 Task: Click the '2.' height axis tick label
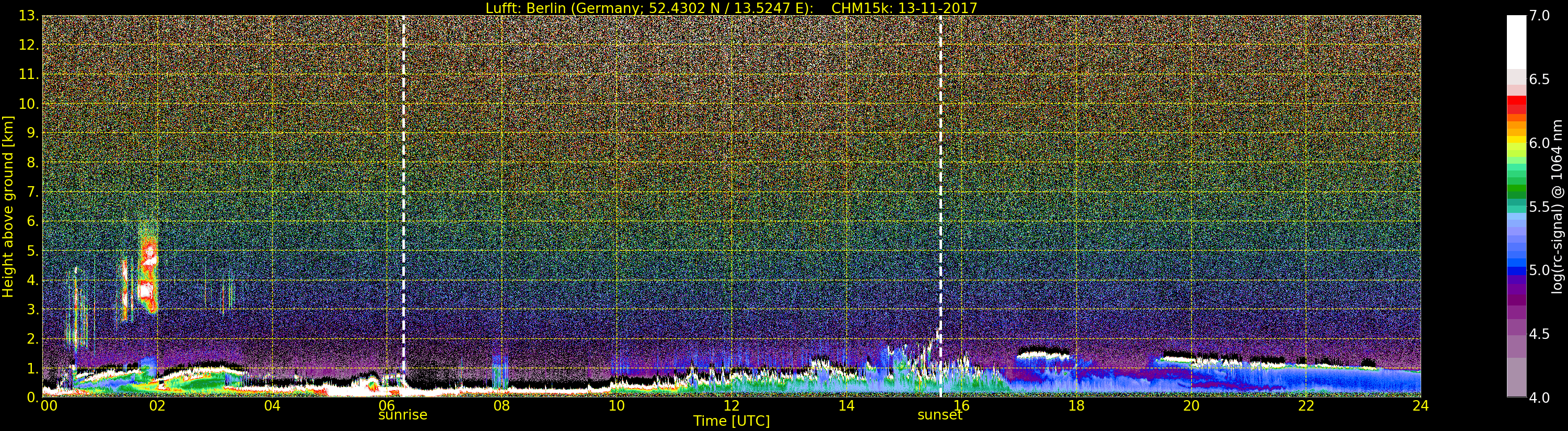[33, 339]
